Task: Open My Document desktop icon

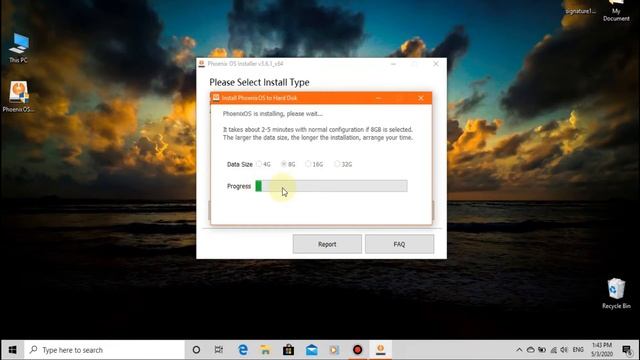Action: tap(616, 11)
